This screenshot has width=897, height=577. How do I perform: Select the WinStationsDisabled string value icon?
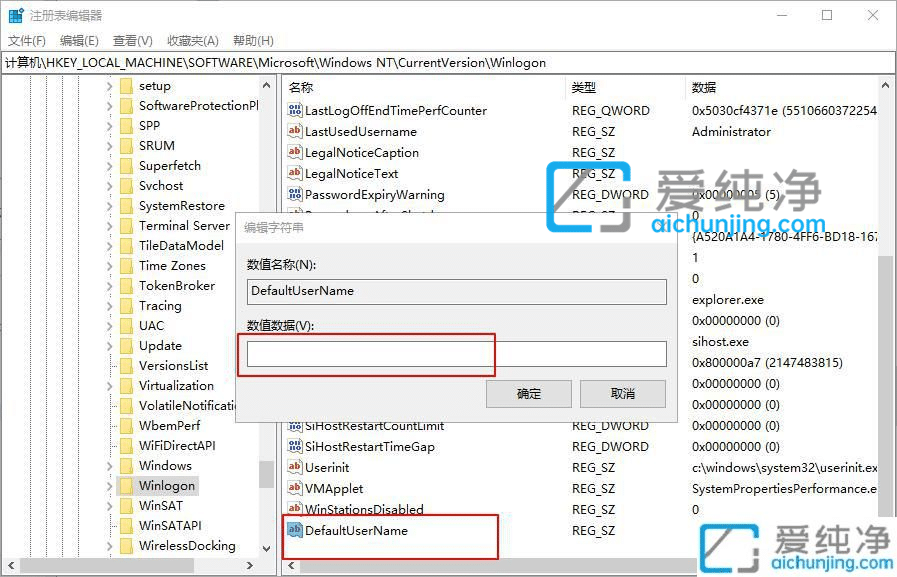295,508
